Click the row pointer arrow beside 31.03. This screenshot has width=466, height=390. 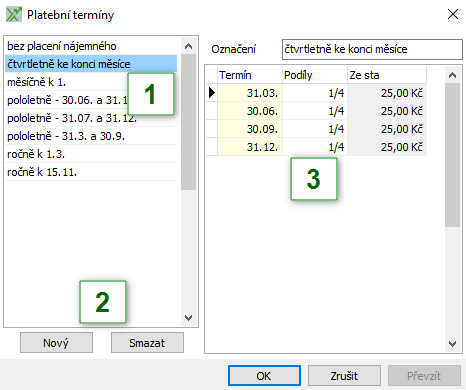[x=212, y=93]
